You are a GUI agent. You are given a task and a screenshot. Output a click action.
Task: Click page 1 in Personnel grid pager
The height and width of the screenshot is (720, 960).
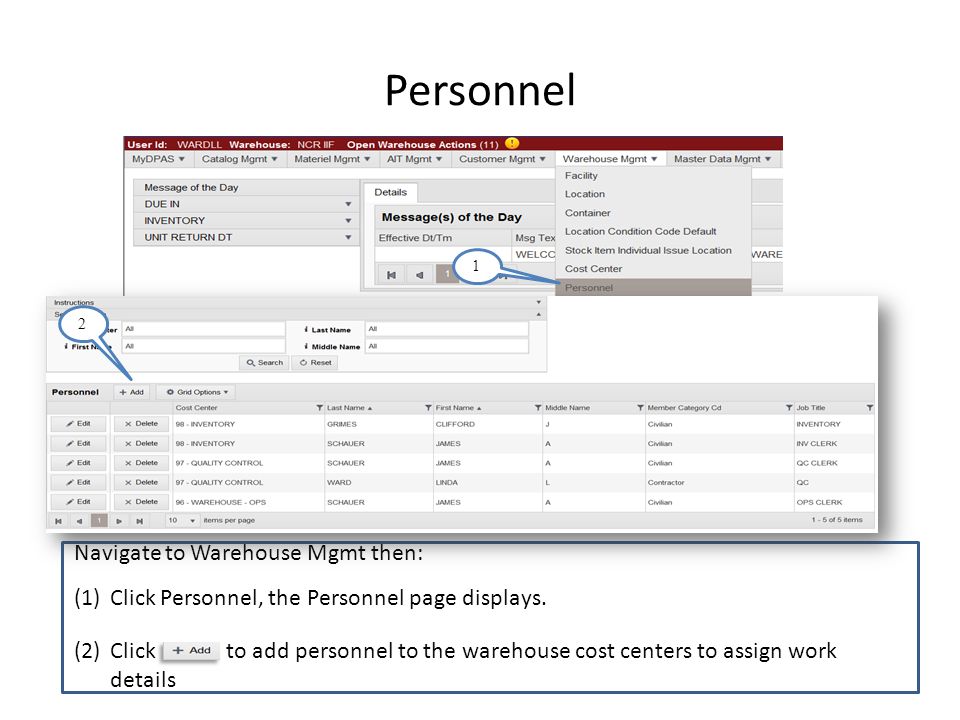[x=99, y=521]
